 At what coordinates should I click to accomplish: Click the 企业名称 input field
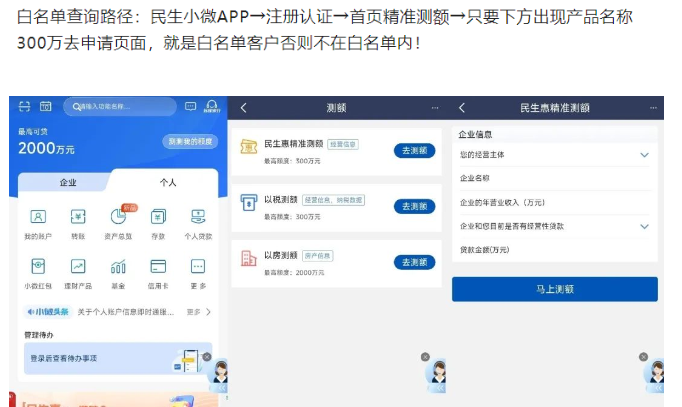[x=555, y=178]
